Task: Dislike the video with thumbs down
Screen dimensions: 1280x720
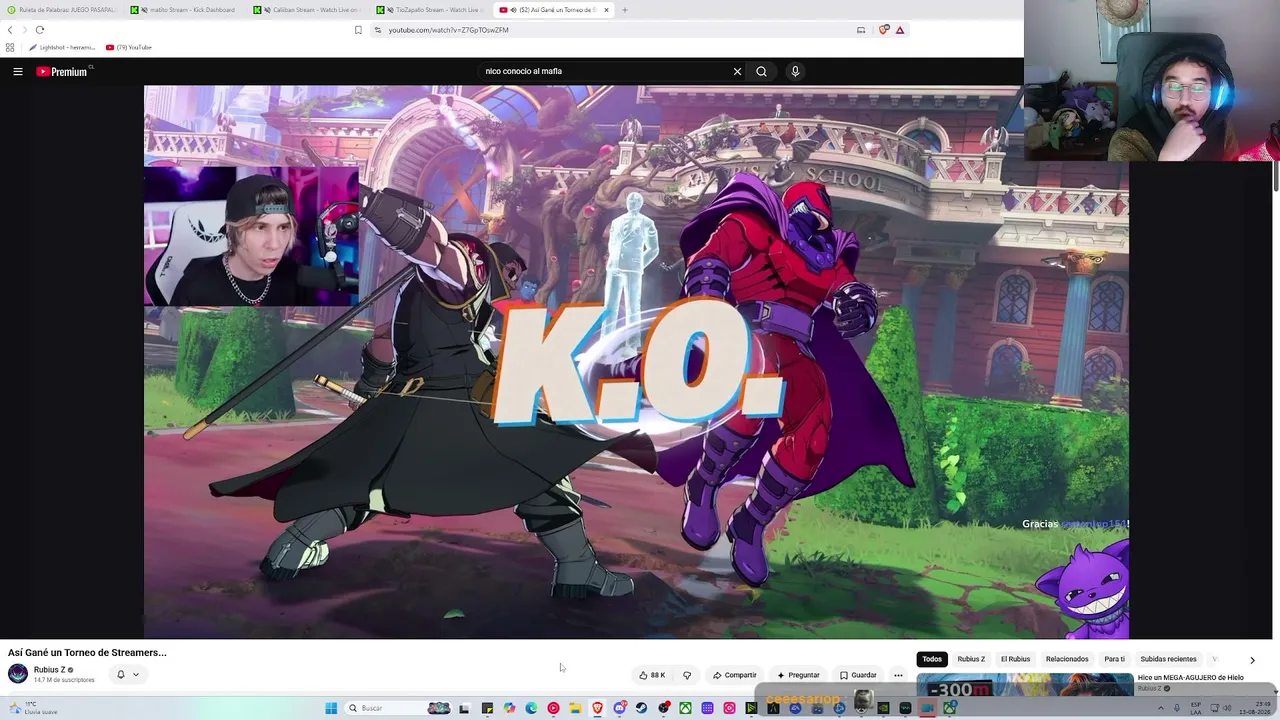Action: coord(687,675)
